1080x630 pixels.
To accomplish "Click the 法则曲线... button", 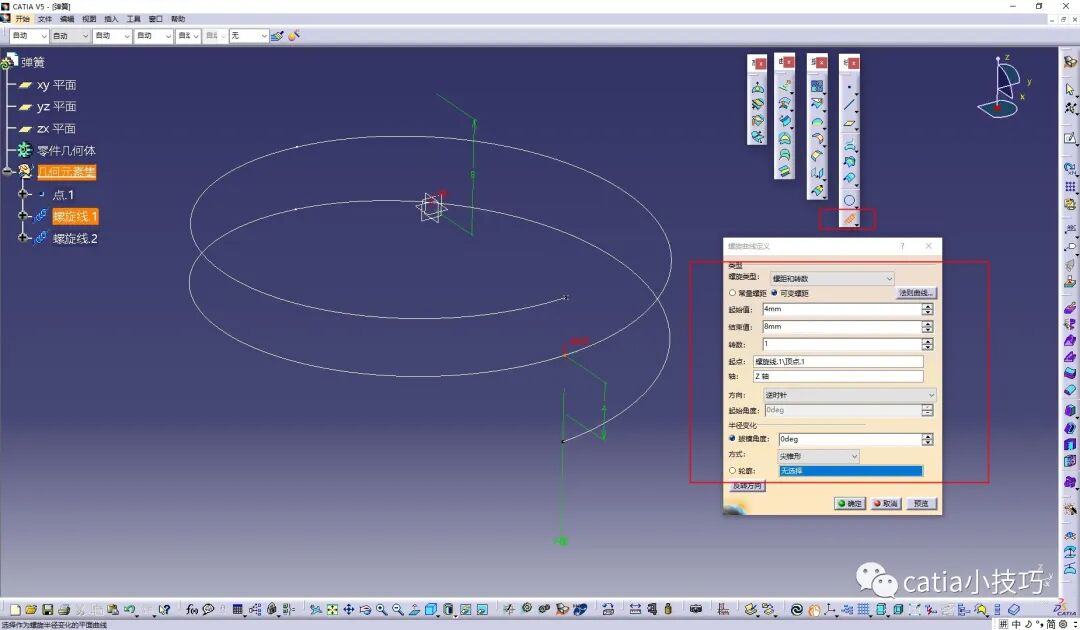I will point(915,293).
